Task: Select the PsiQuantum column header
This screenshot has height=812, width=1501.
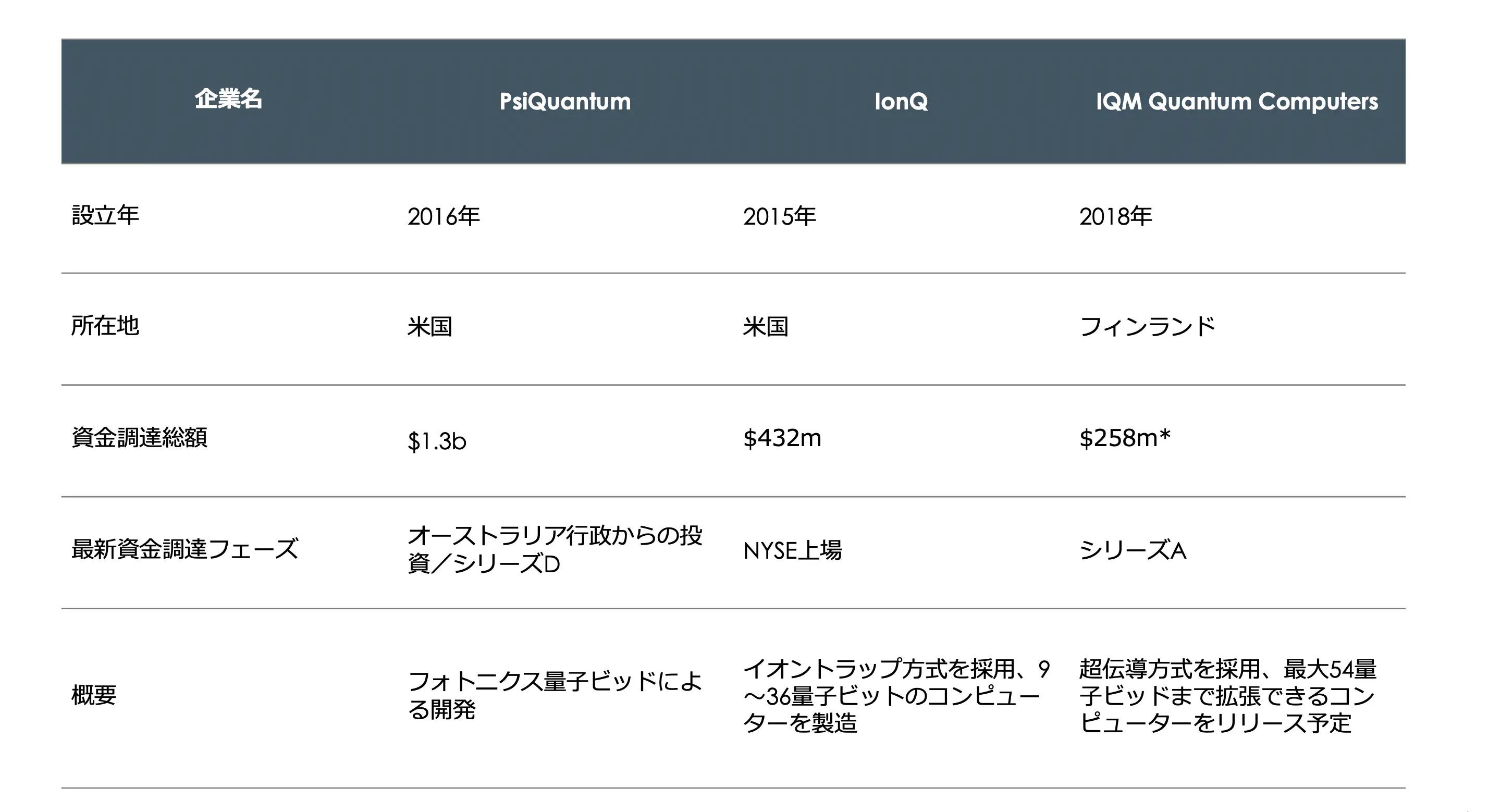Action: click(564, 101)
